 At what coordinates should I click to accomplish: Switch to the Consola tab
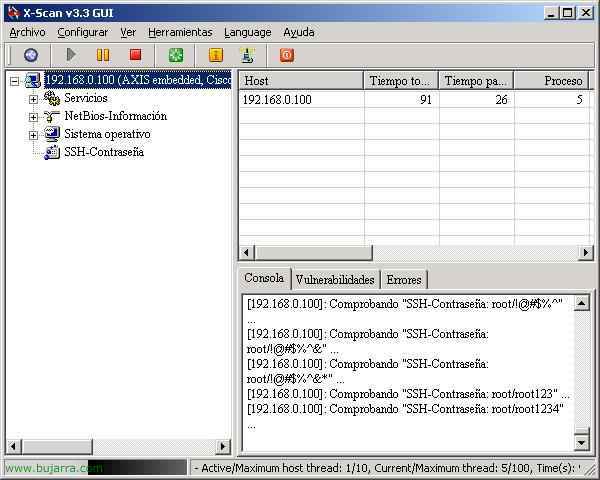coord(264,278)
